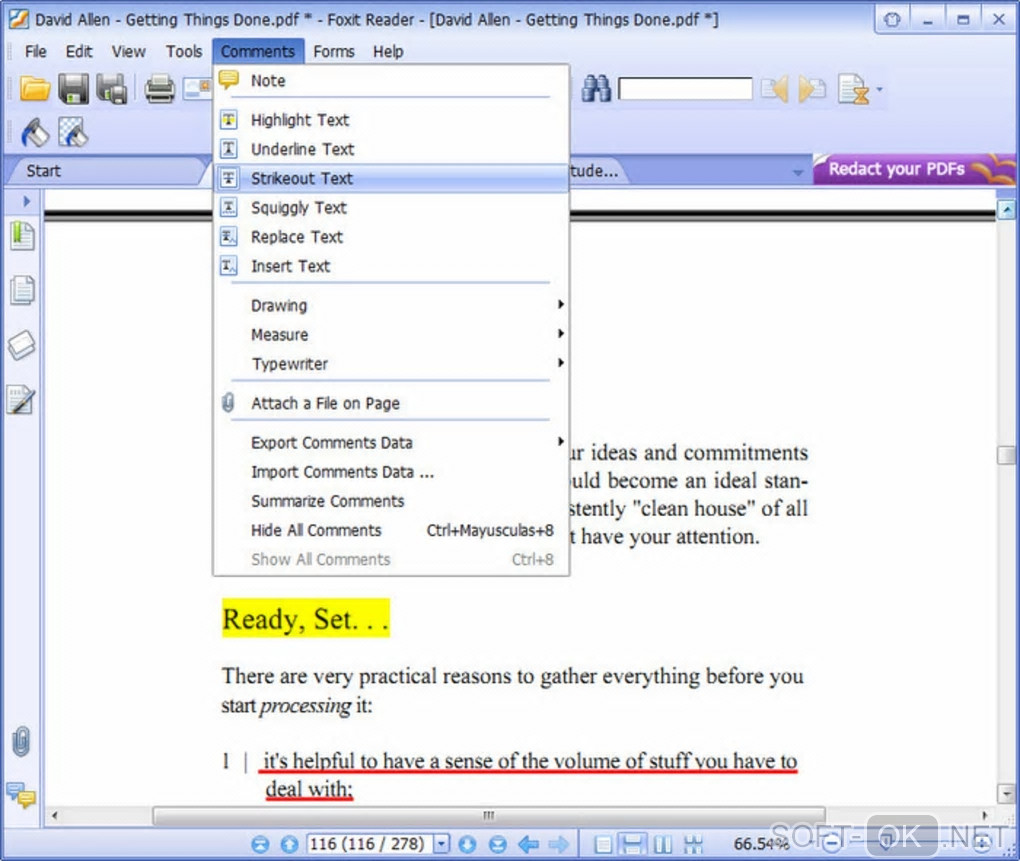Select the continuous page layout icon
Screen dimensions: 1020x861
(x=632, y=844)
